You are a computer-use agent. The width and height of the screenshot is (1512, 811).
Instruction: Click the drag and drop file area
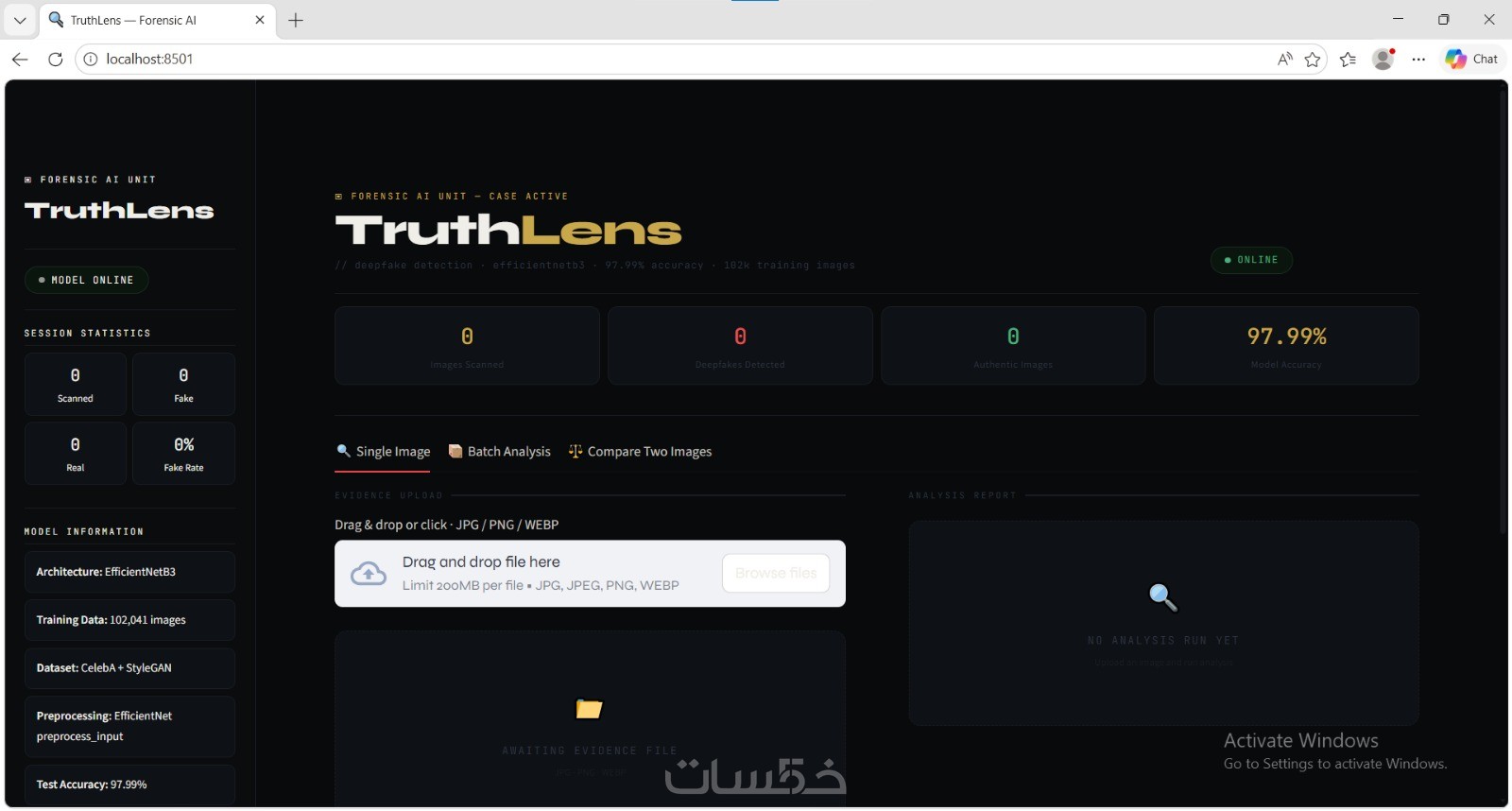pos(590,574)
